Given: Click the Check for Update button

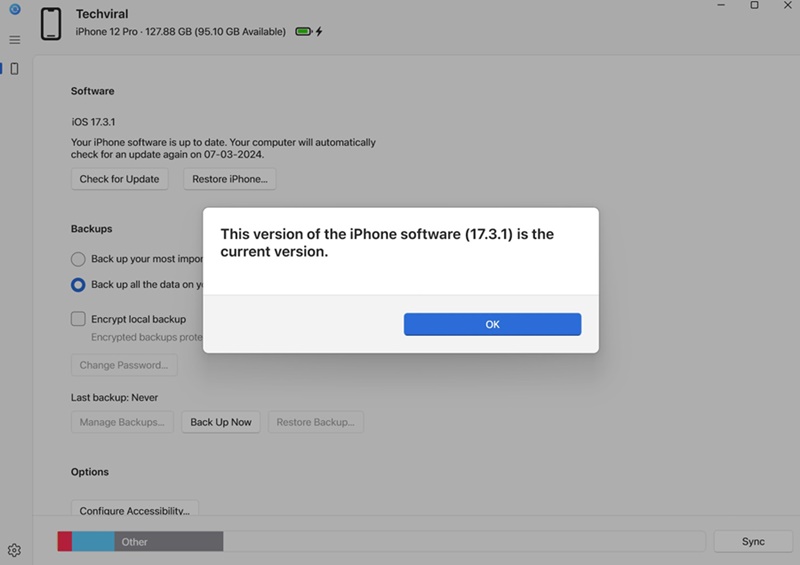Looking at the screenshot, I should (120, 179).
